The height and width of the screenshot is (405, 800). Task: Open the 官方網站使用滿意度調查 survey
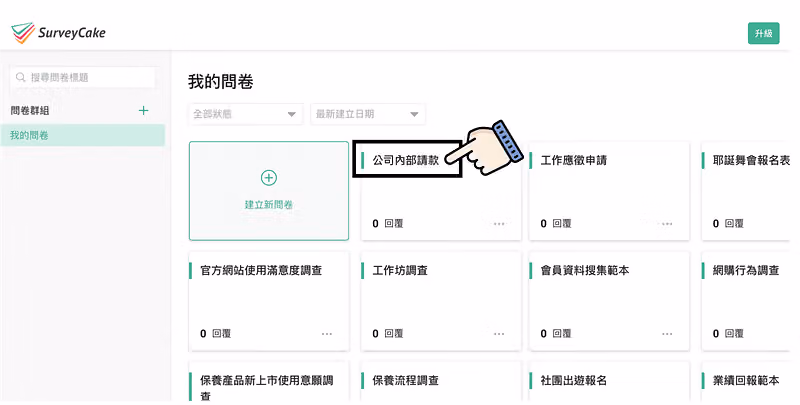(x=261, y=270)
